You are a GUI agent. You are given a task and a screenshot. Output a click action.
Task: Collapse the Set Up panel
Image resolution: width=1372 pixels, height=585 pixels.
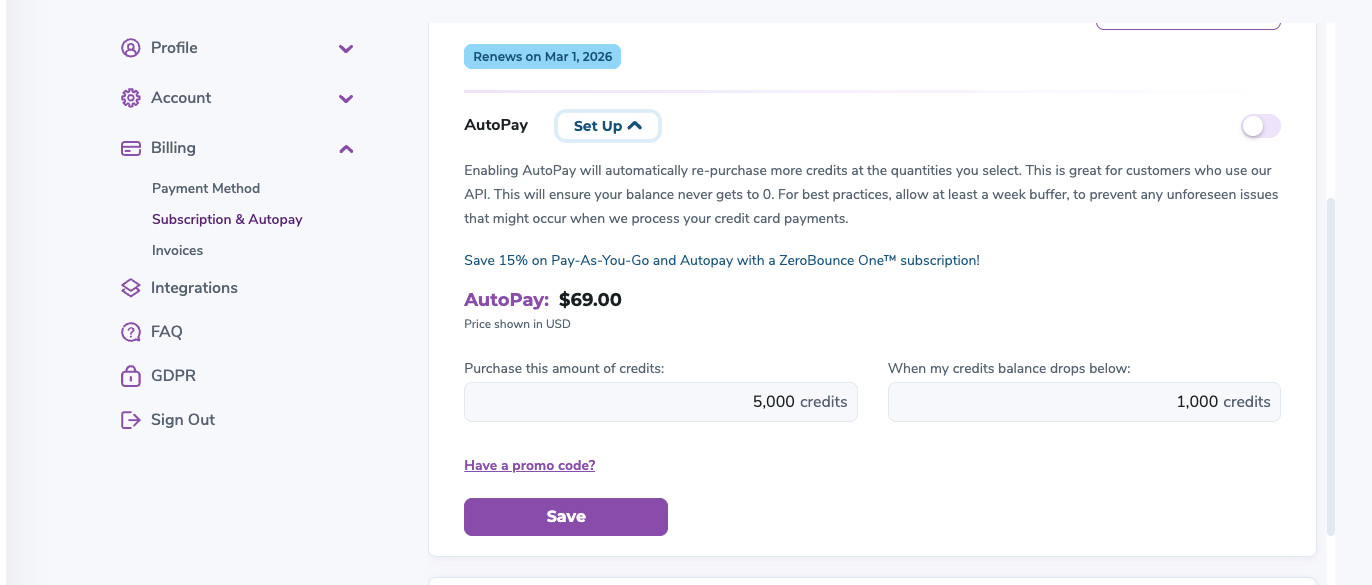click(607, 125)
